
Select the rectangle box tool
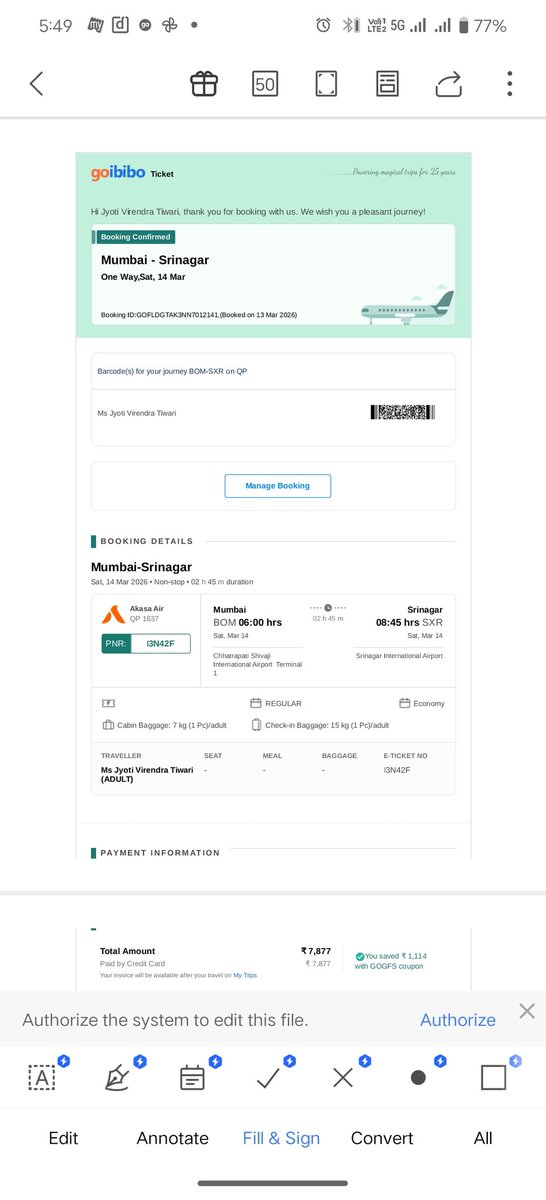493,1077
